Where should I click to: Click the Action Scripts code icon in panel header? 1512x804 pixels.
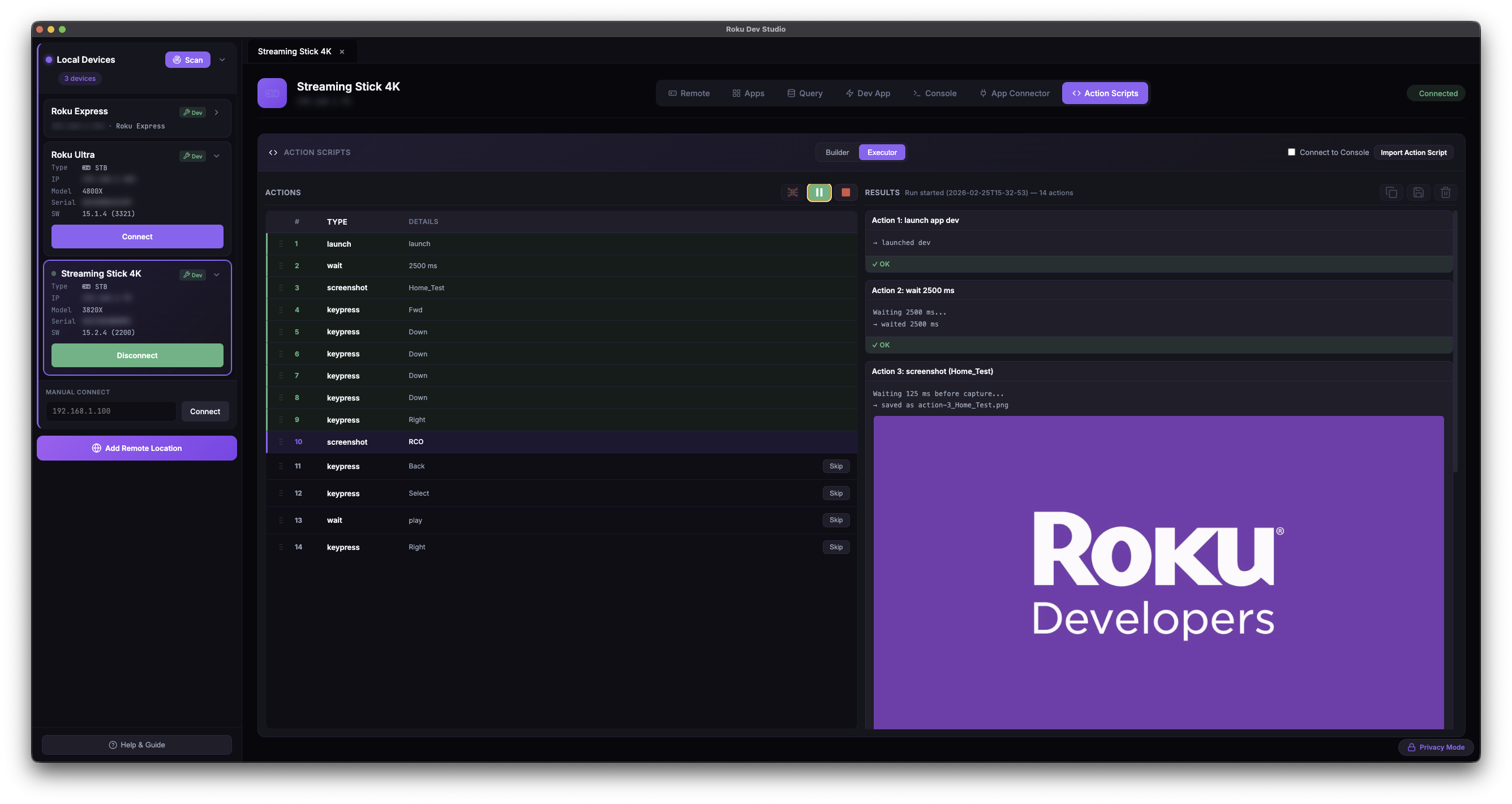(273, 153)
